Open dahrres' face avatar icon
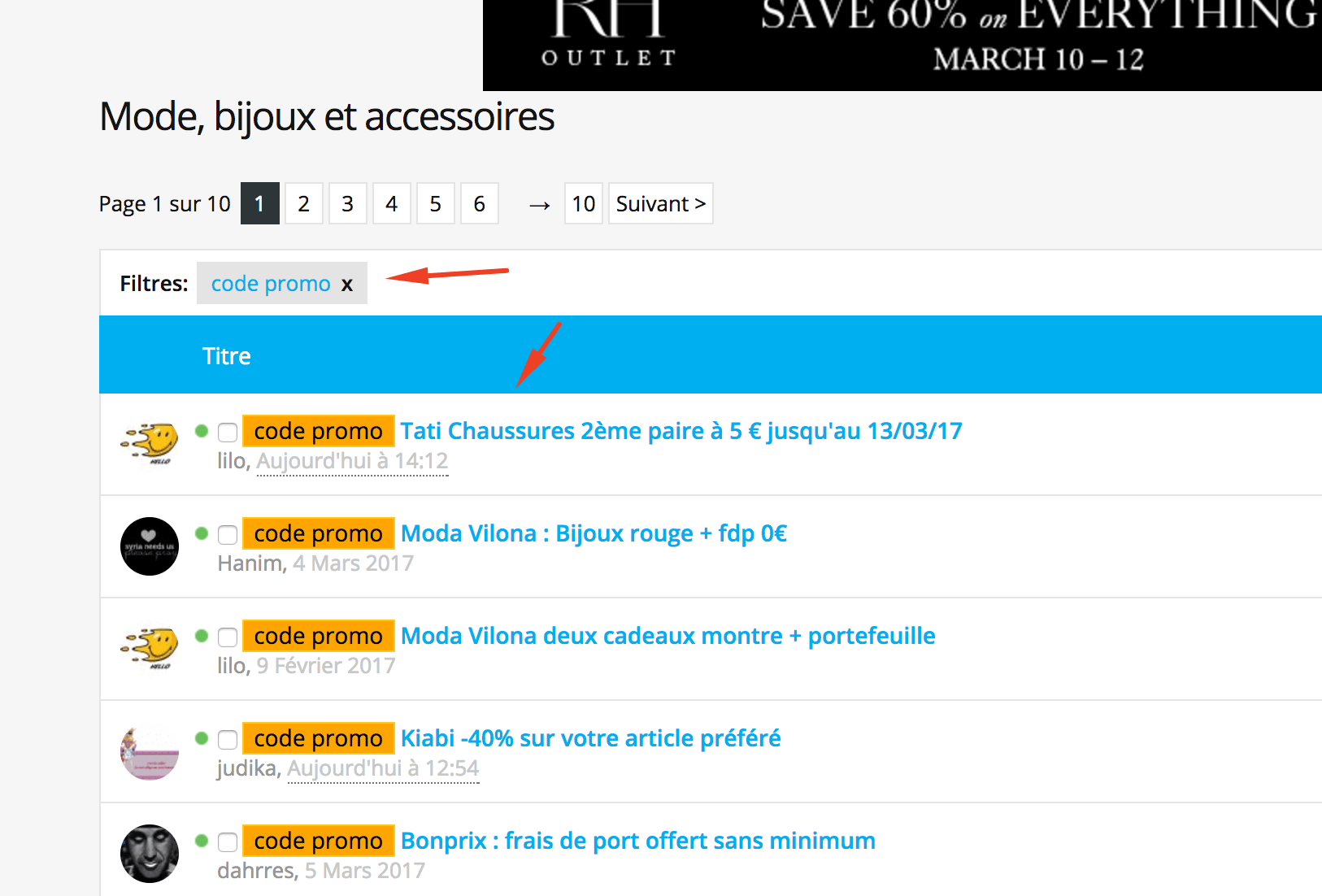 point(150,854)
